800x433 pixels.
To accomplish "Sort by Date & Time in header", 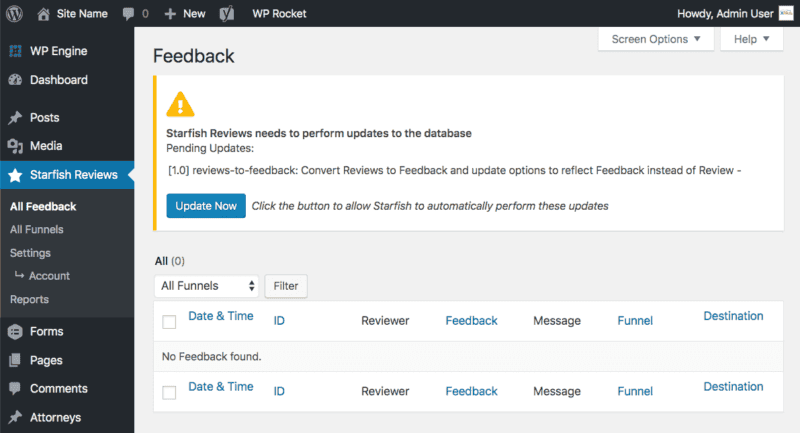I will 221,316.
